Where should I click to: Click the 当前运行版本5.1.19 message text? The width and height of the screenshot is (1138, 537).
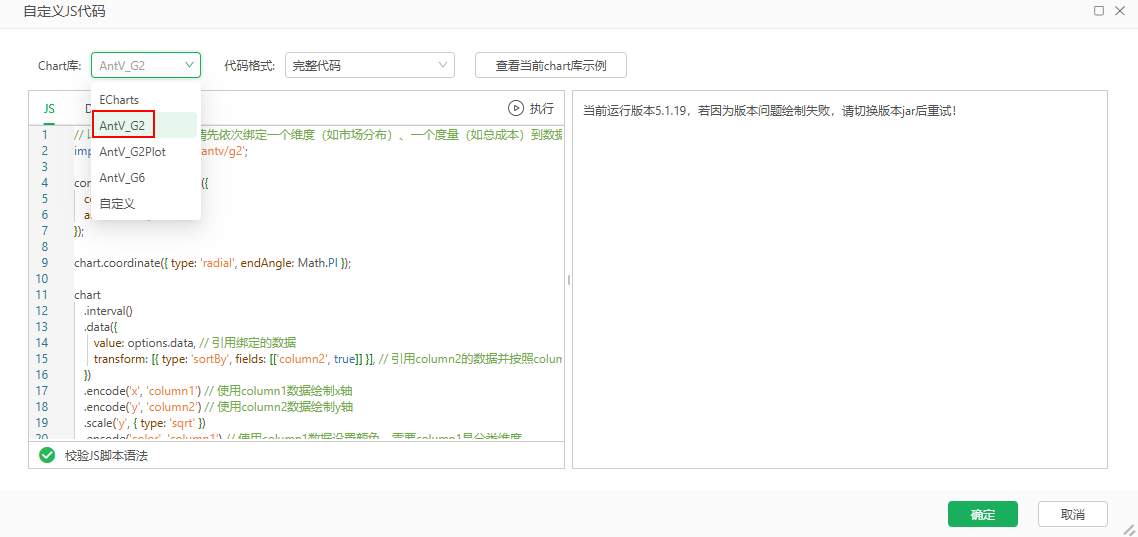770,111
